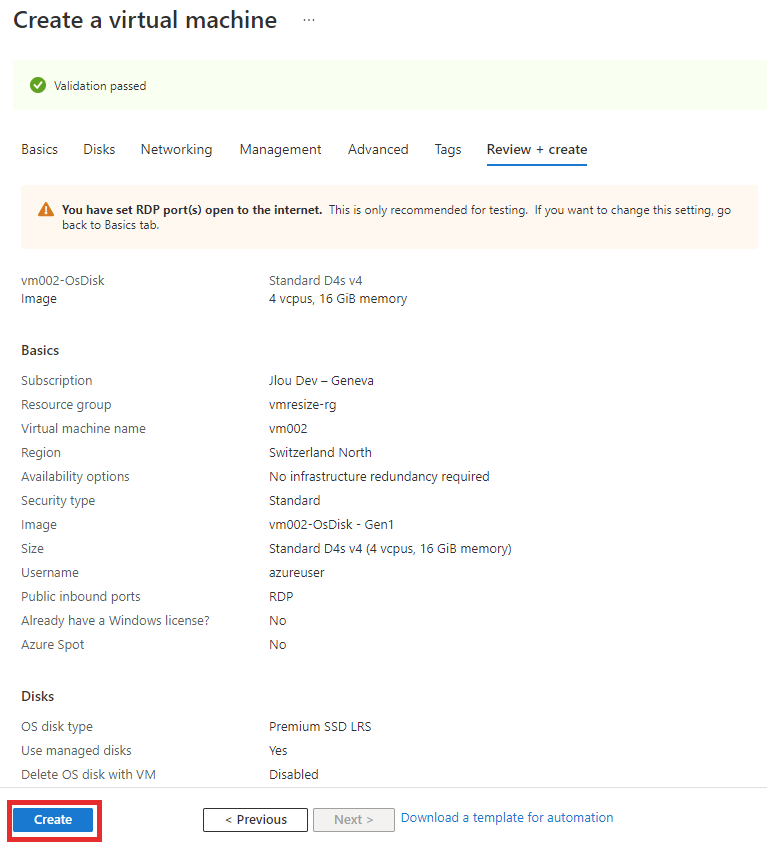Viewport: 767px width, 857px height.
Task: Click the Disks section heading
Action: pyautogui.click(x=37, y=696)
